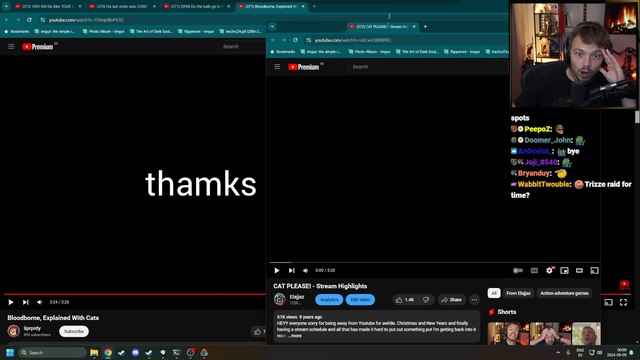Toggle subtitles in the front player
640x360 pixels.
point(534,270)
